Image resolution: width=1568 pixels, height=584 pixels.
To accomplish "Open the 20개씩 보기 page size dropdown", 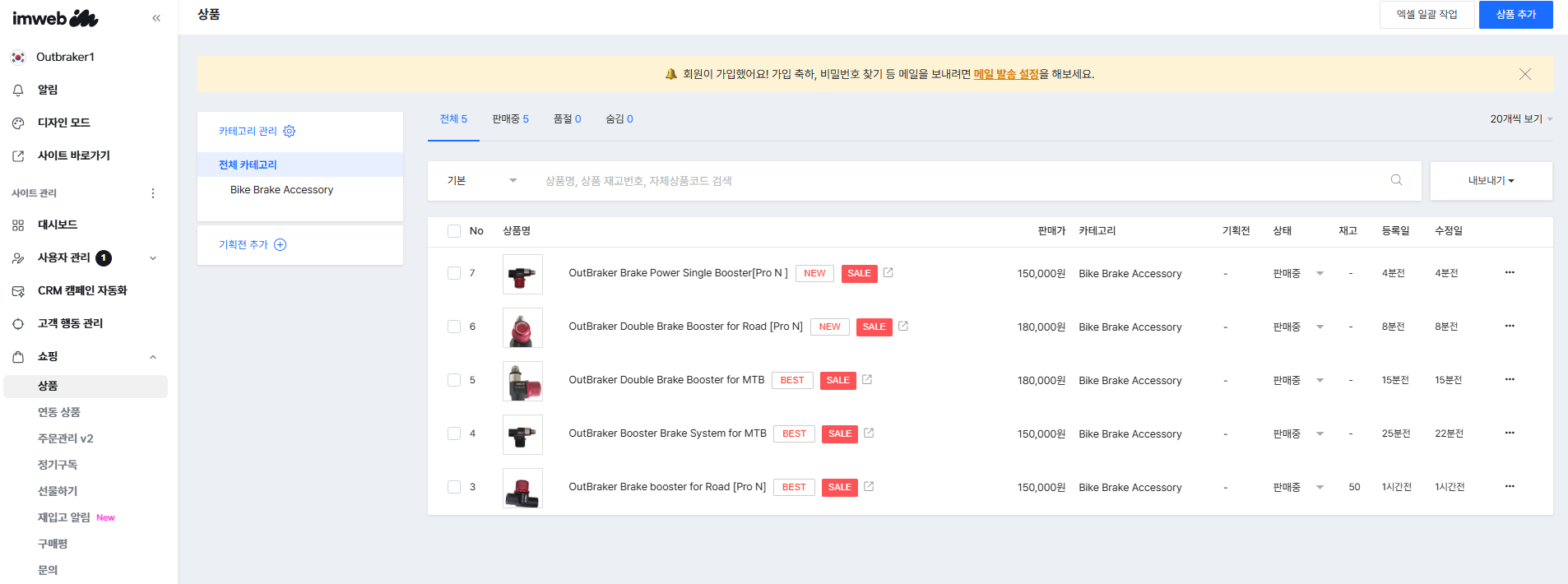I will point(1521,119).
